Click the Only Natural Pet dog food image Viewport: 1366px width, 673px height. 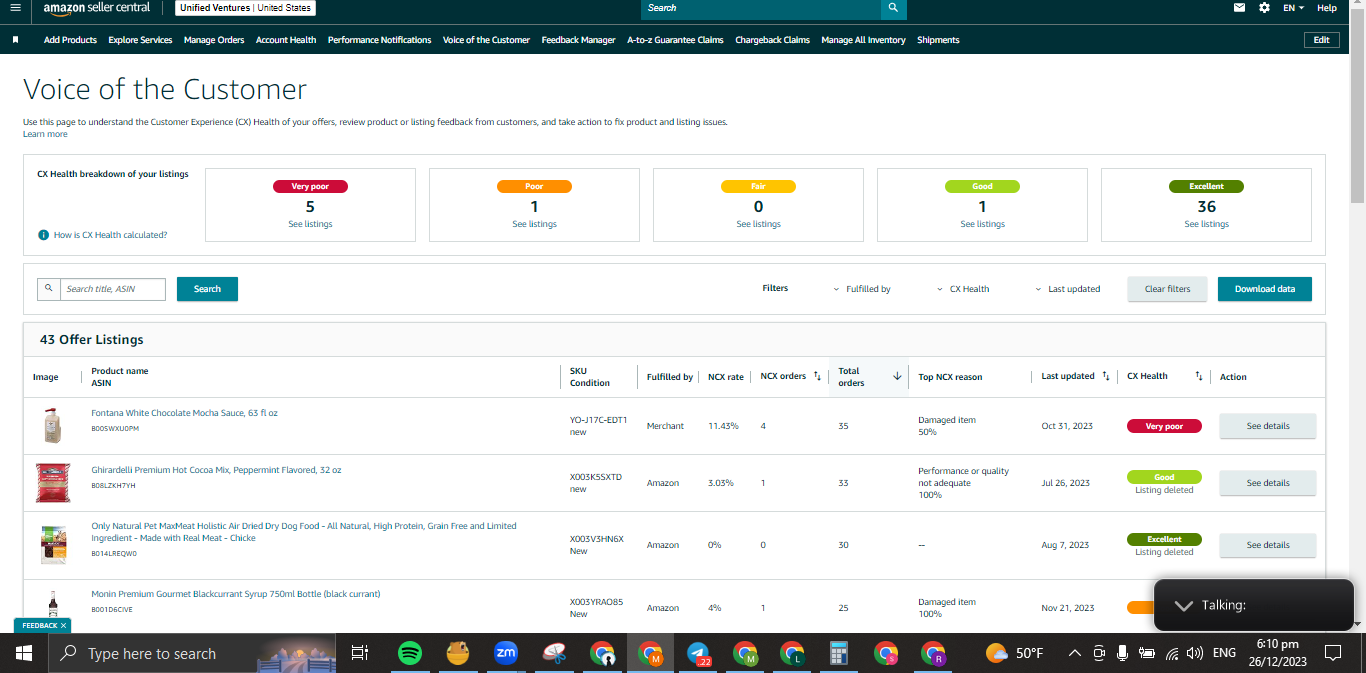pos(53,545)
